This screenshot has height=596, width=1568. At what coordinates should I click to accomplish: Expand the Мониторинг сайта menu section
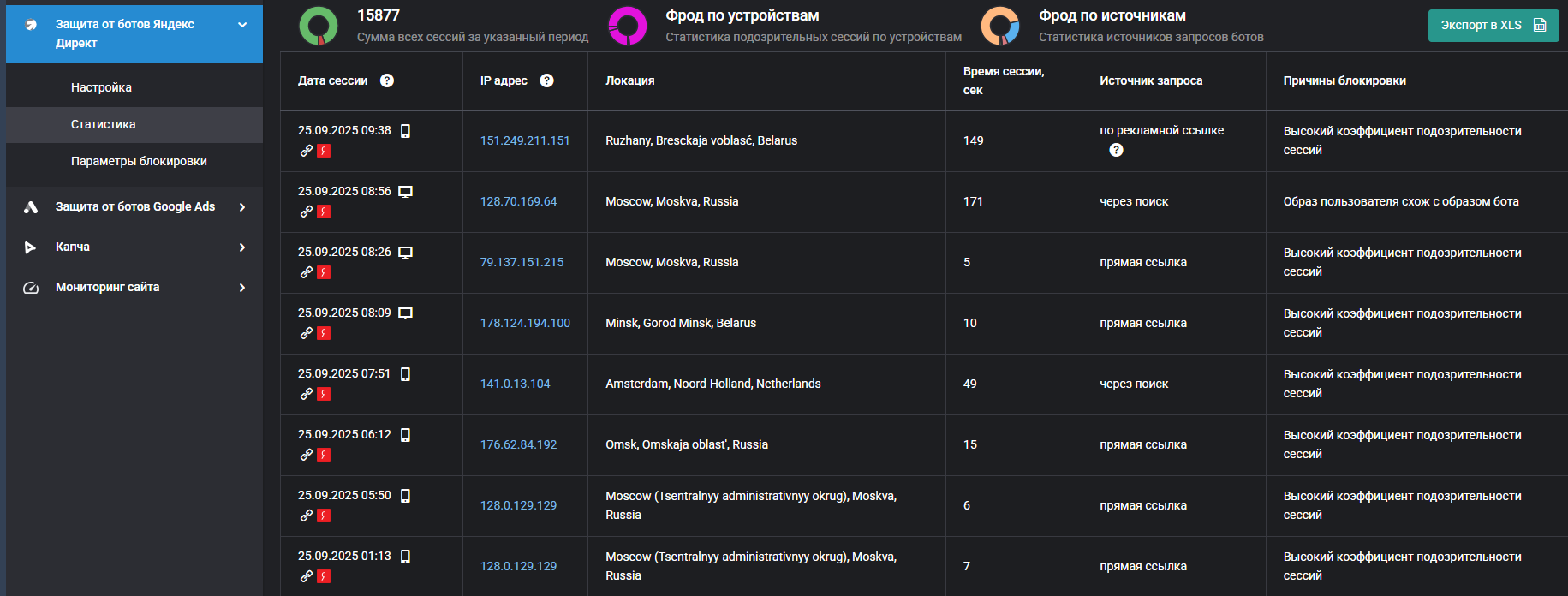point(242,288)
